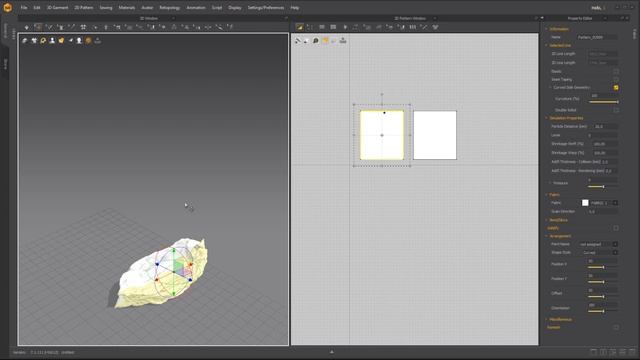Click the Simulate arrow icon in 3D toolbar
This screenshot has height=360, width=640.
[x=27, y=27]
